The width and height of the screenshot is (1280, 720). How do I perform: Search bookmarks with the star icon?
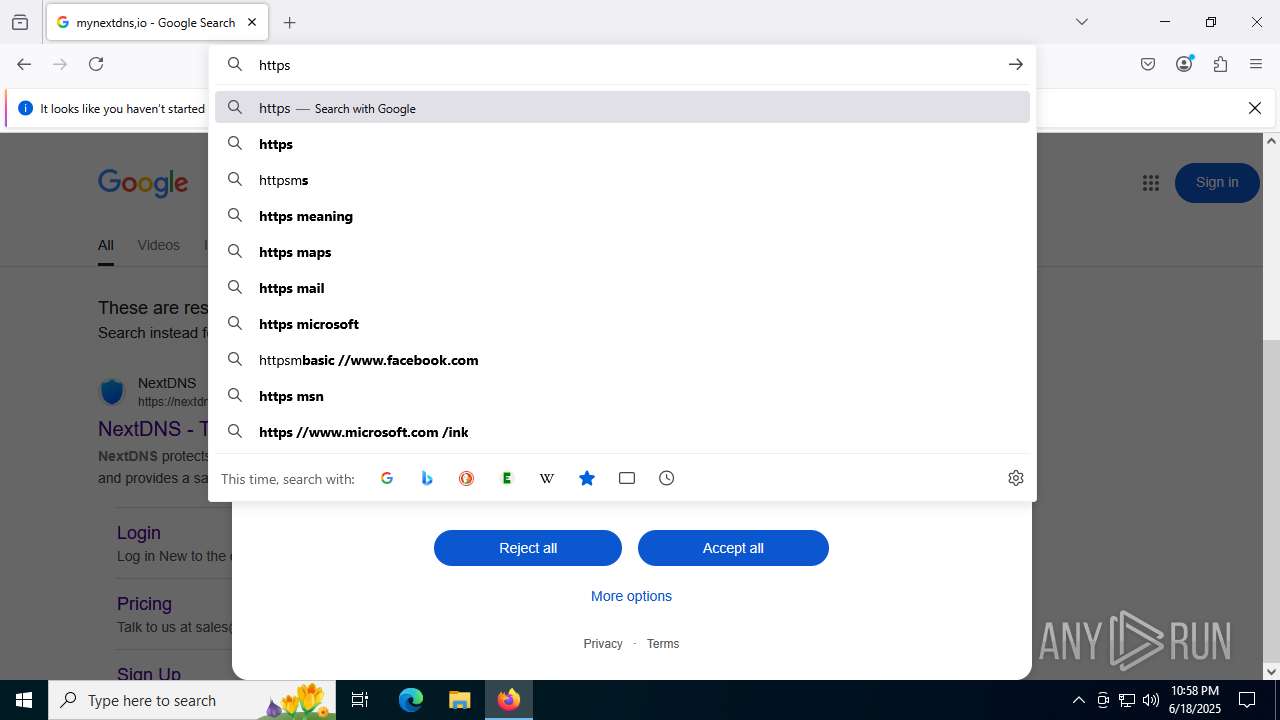(x=587, y=478)
